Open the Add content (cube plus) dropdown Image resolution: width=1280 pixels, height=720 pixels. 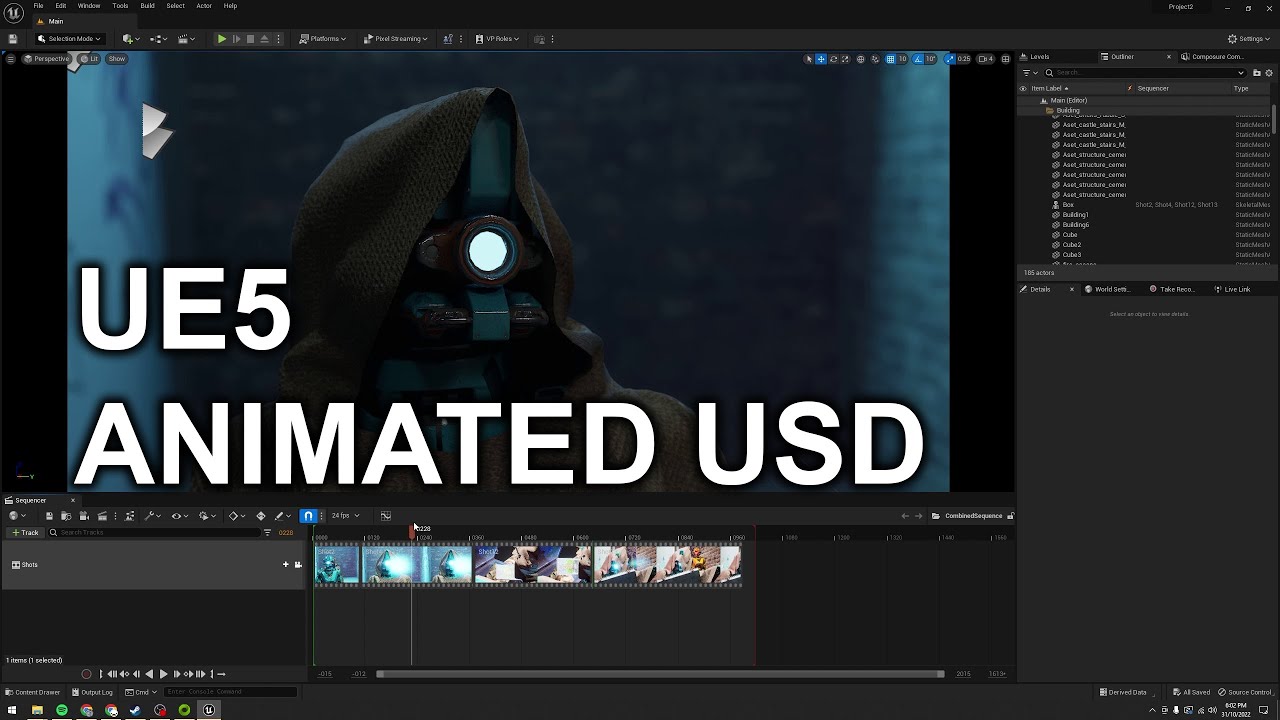click(131, 39)
